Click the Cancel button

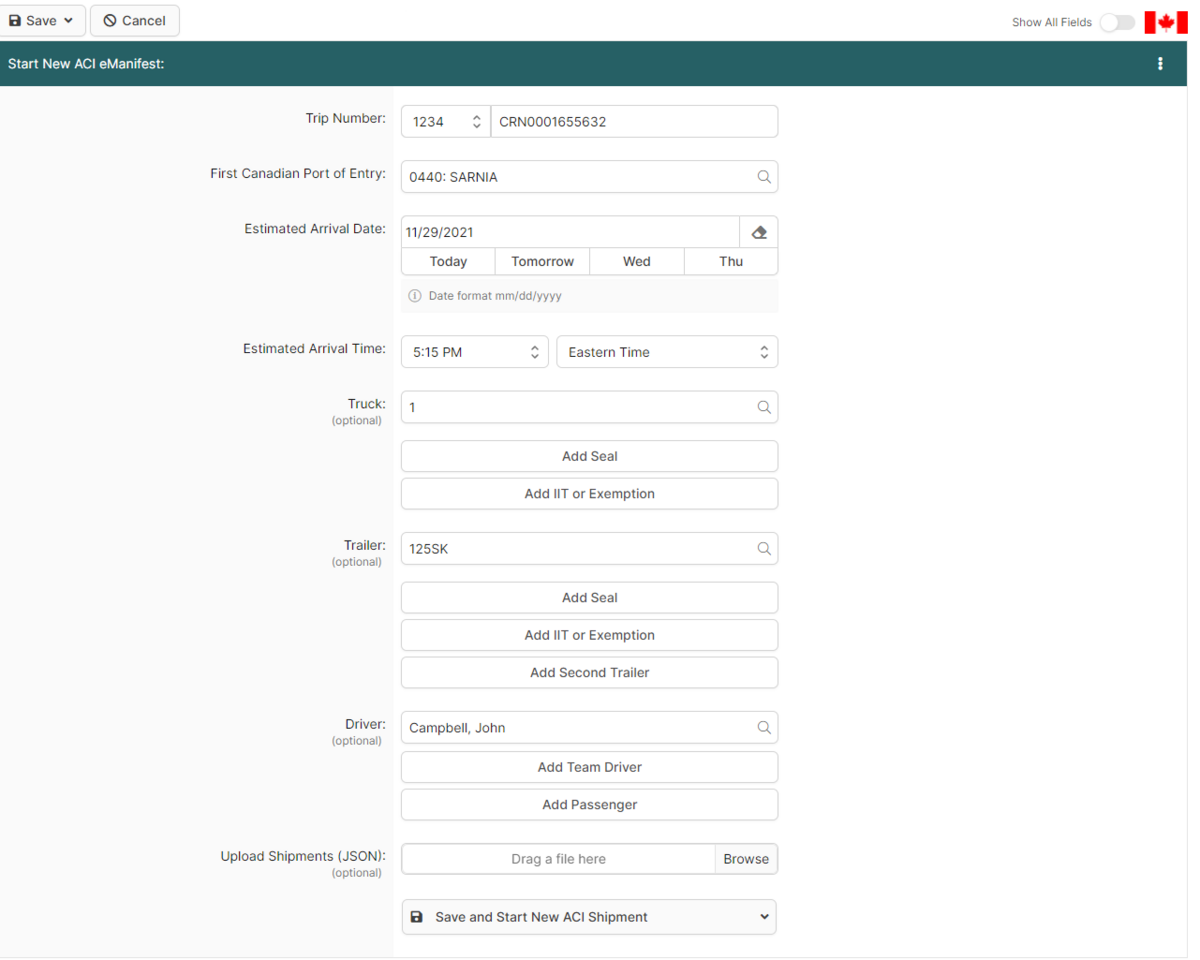pyautogui.click(x=134, y=20)
